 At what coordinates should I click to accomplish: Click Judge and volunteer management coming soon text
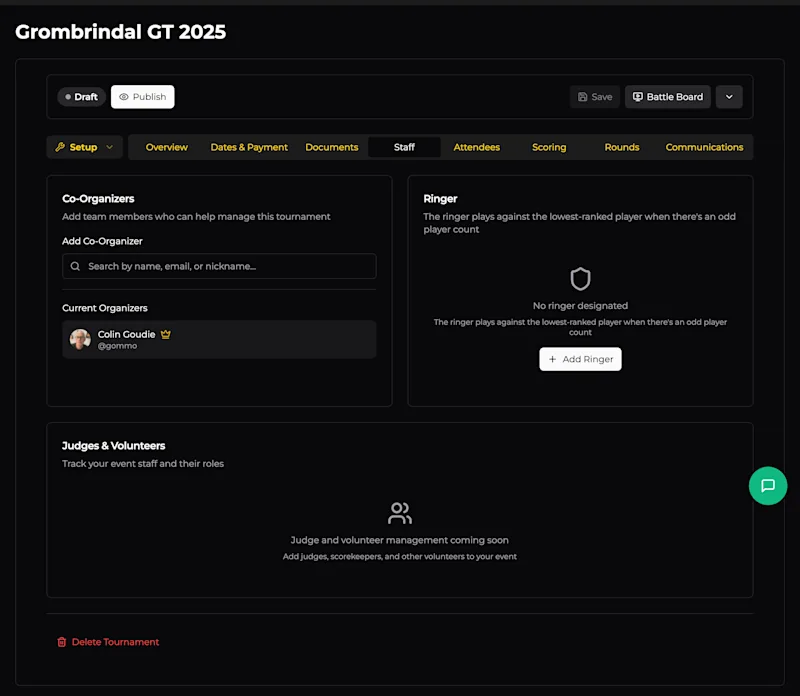(x=399, y=540)
